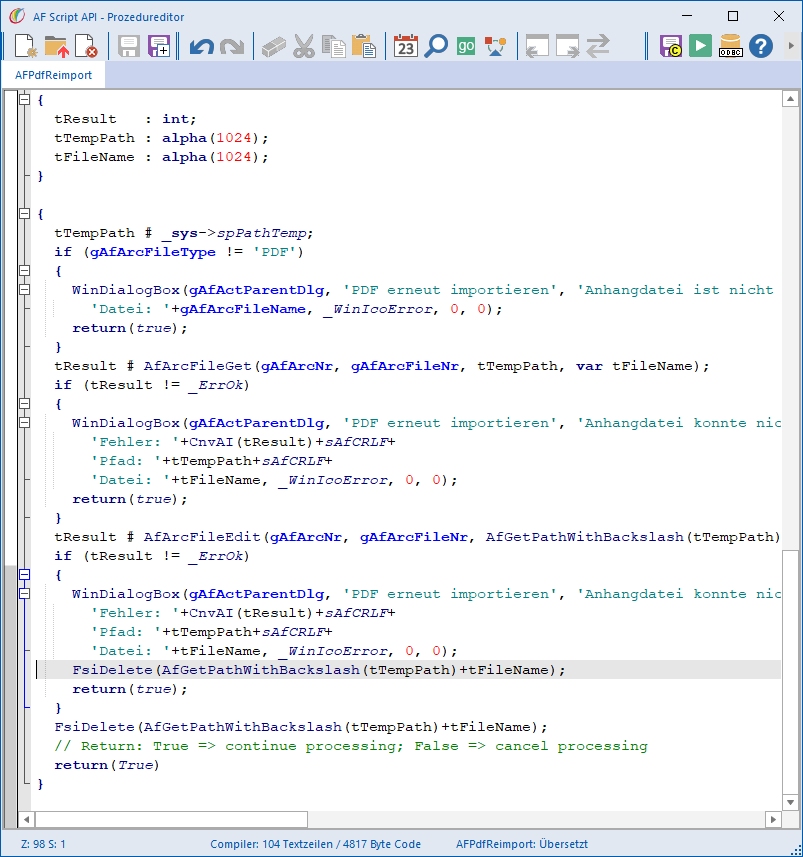The height and width of the screenshot is (857, 803).
Task: Click the calendar 23 icon
Action: click(406, 46)
